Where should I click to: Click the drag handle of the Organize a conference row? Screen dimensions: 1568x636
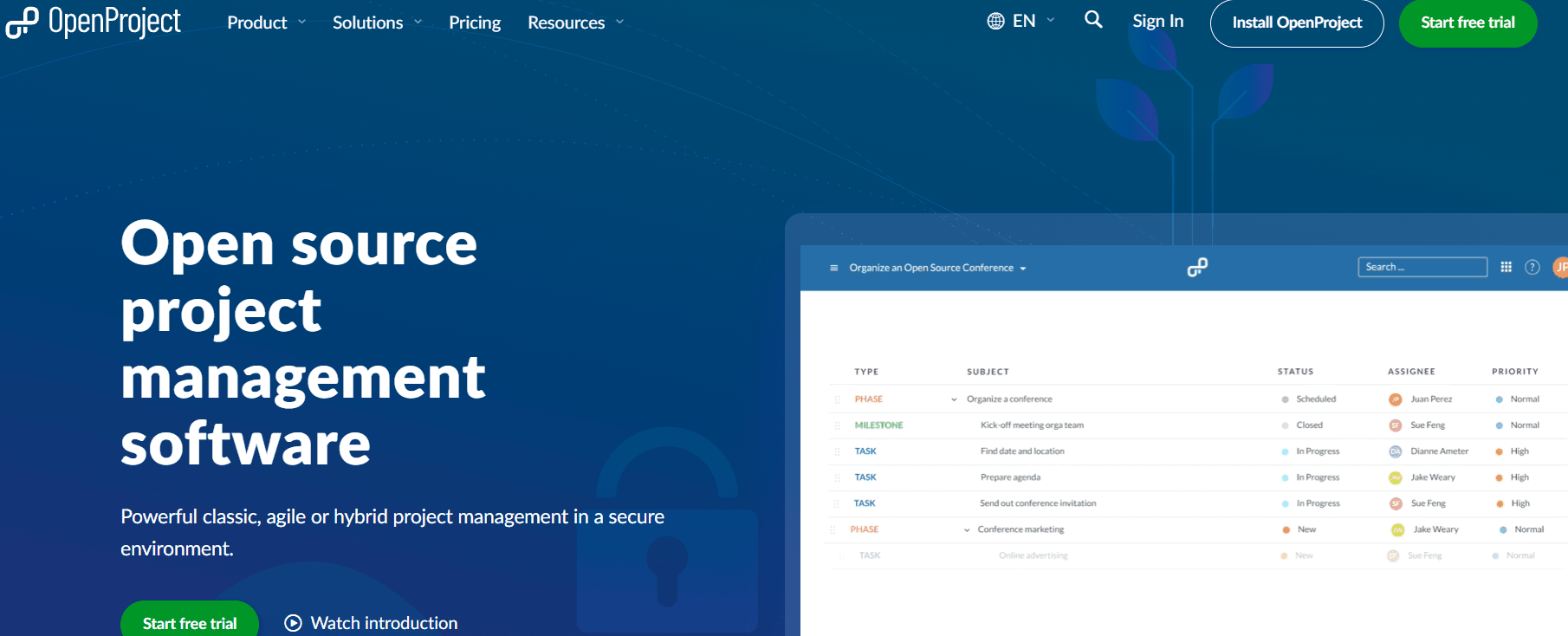click(838, 399)
